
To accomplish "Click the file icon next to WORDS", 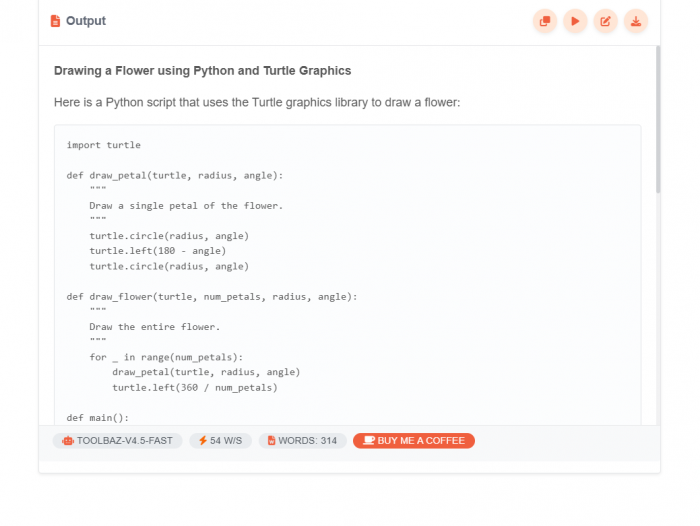I will 271,441.
